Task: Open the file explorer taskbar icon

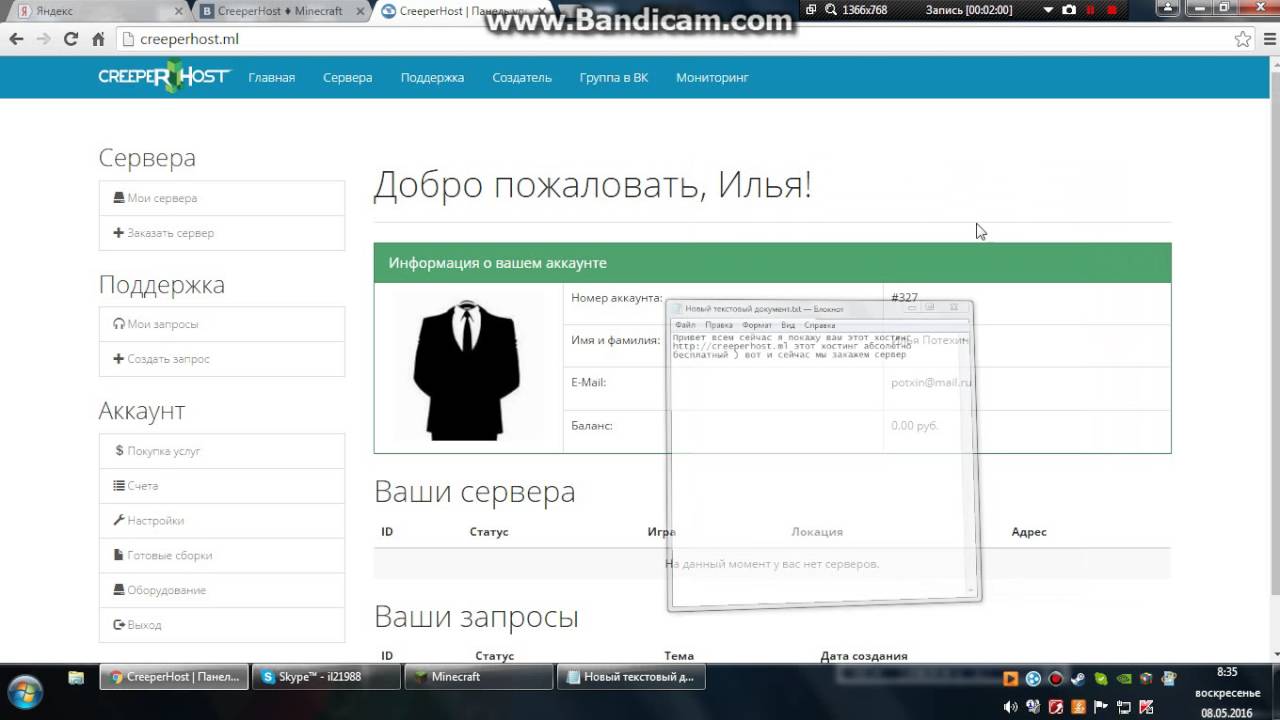Action: (x=76, y=677)
